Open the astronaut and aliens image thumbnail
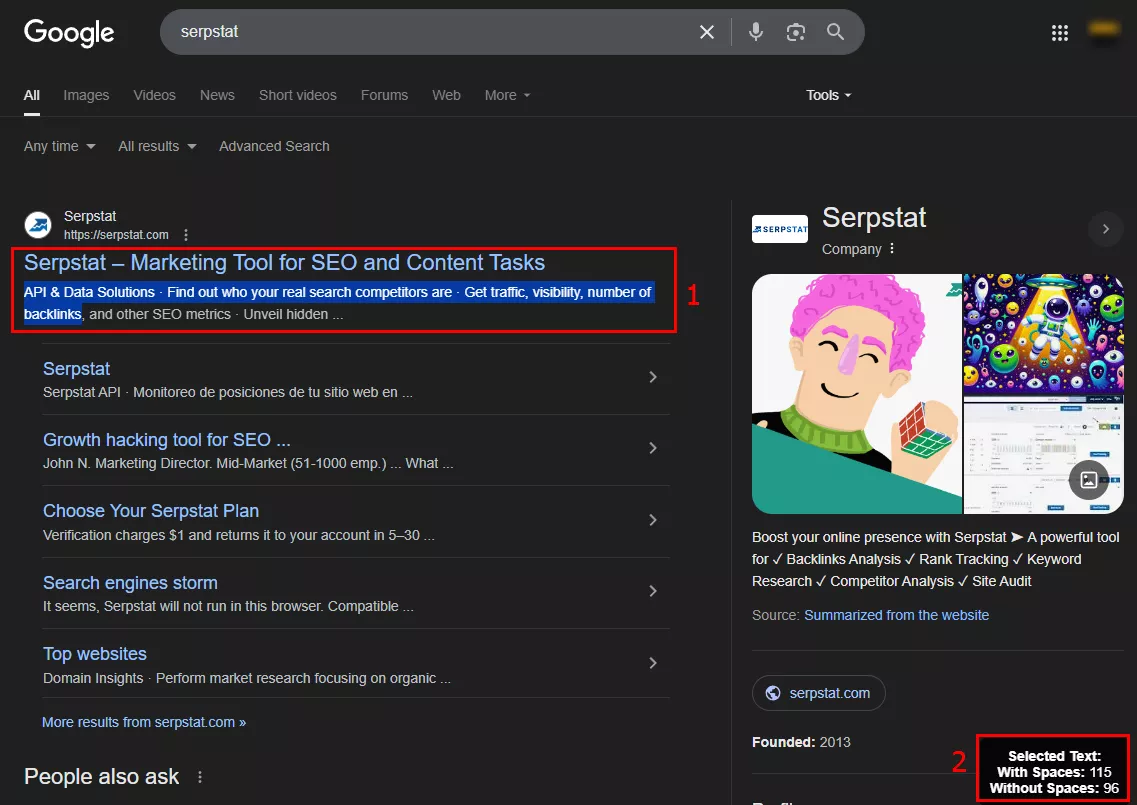The image size is (1137, 805). tap(1043, 334)
